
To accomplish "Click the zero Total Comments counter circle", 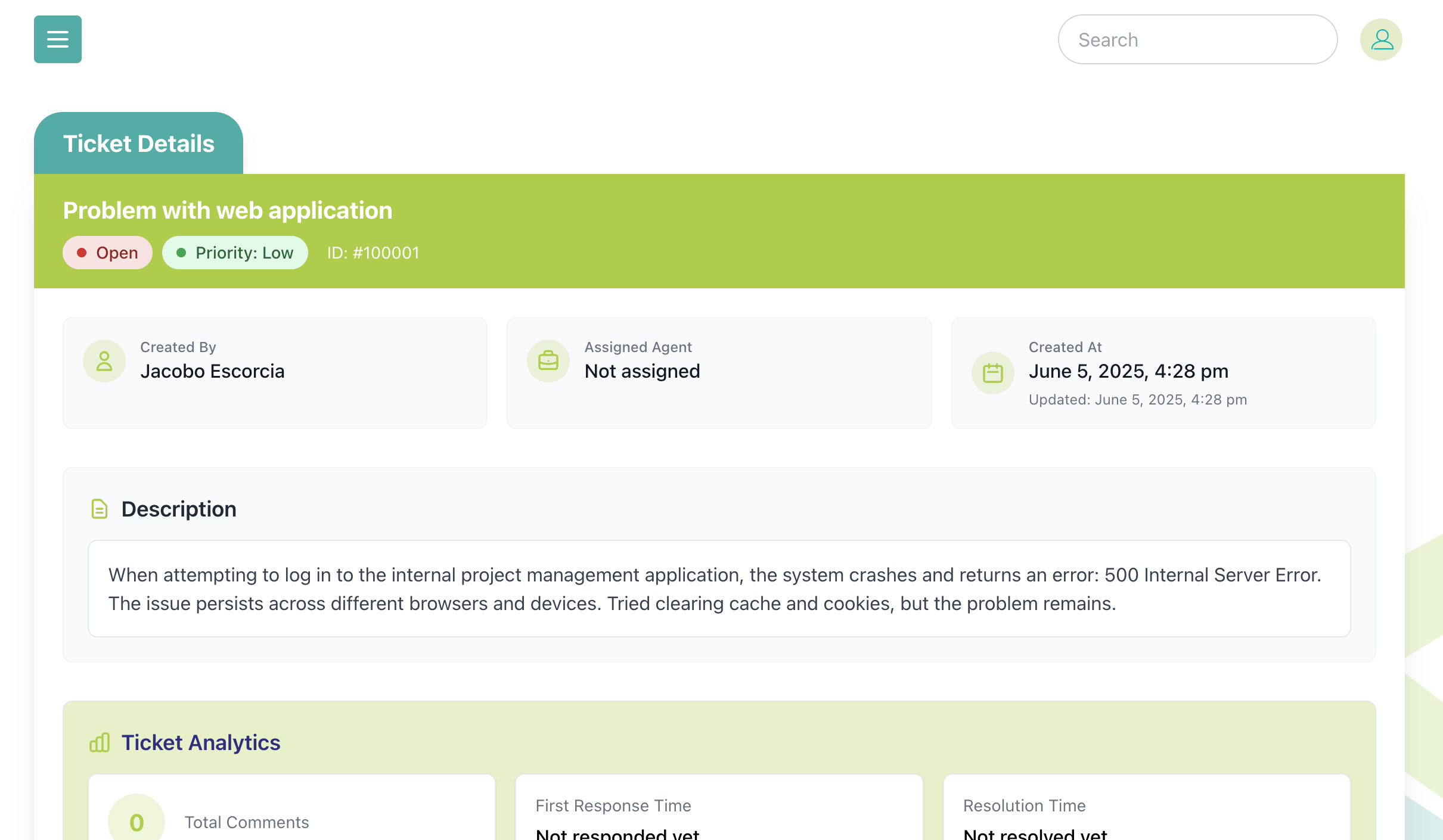I will coord(136,822).
